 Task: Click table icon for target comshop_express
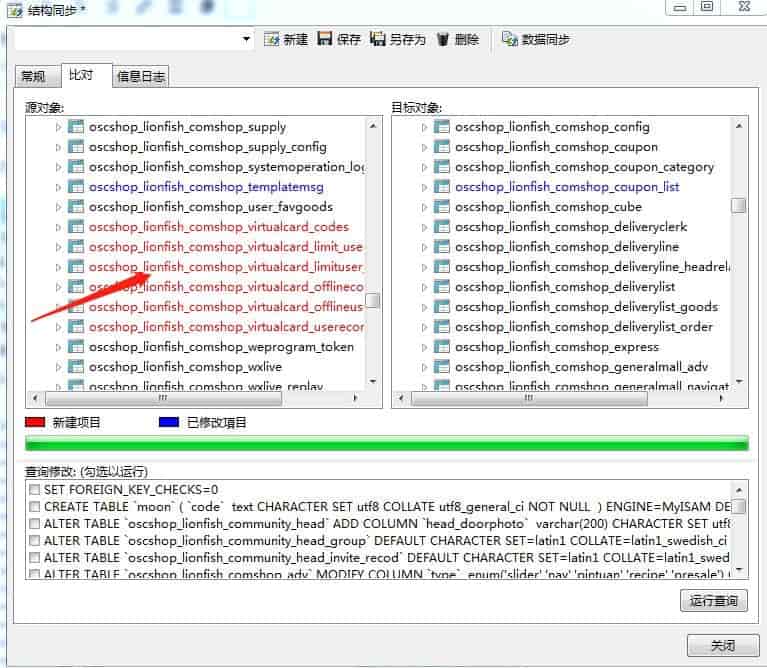[x=442, y=347]
